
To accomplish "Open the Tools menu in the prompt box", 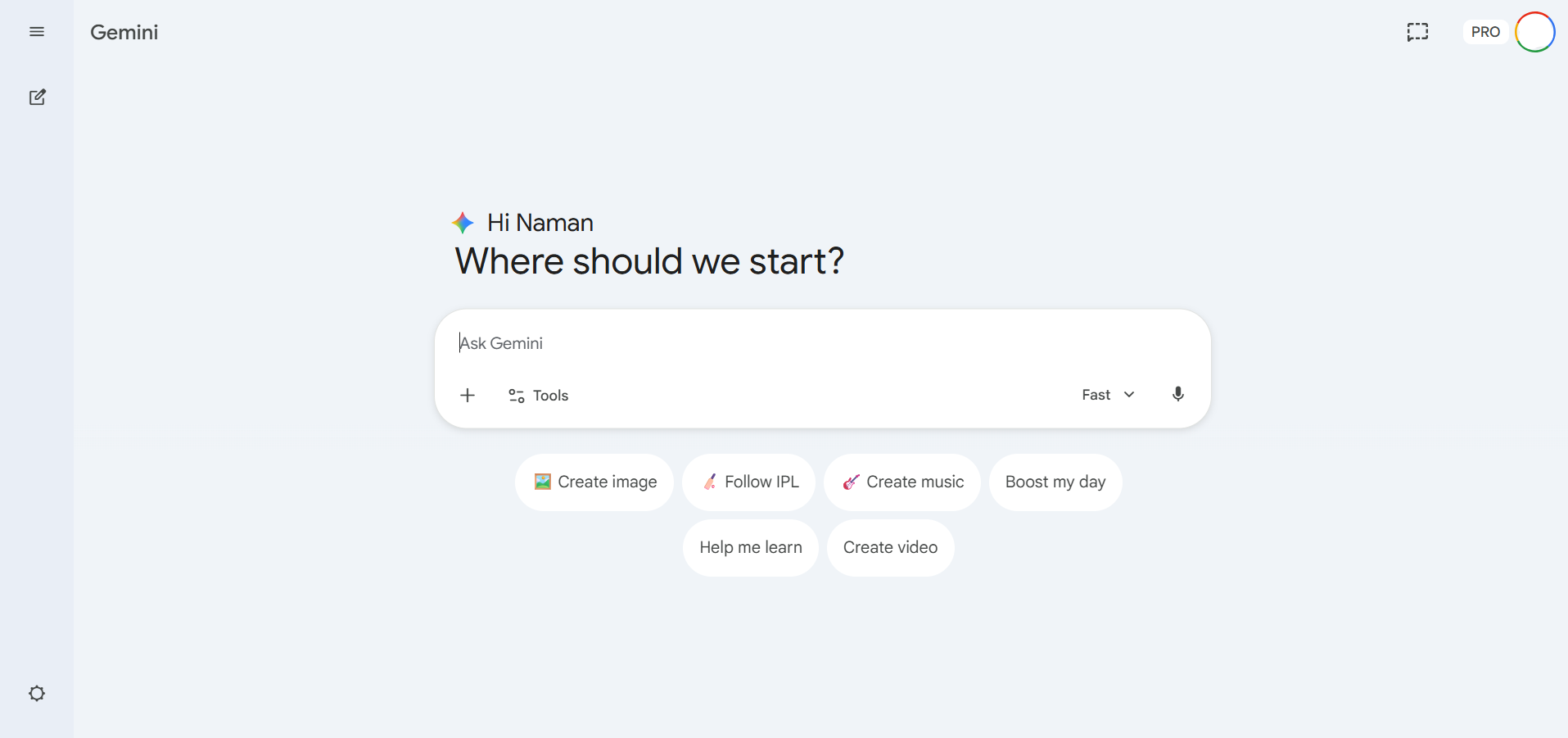I will tap(539, 396).
